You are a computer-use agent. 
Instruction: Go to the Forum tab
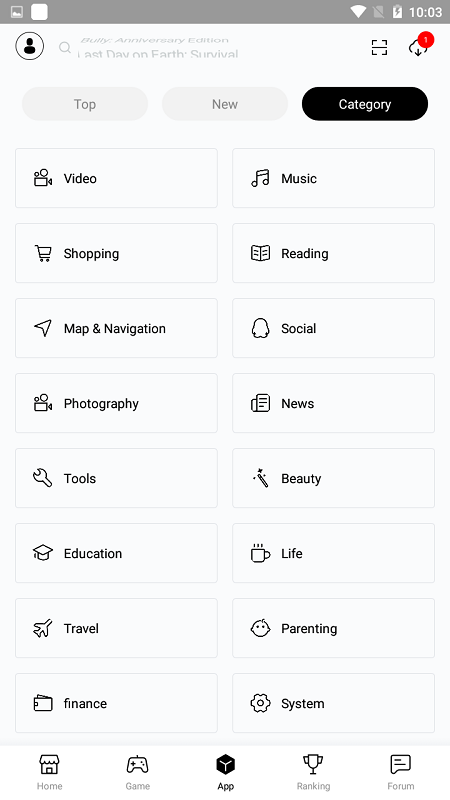[x=401, y=772]
